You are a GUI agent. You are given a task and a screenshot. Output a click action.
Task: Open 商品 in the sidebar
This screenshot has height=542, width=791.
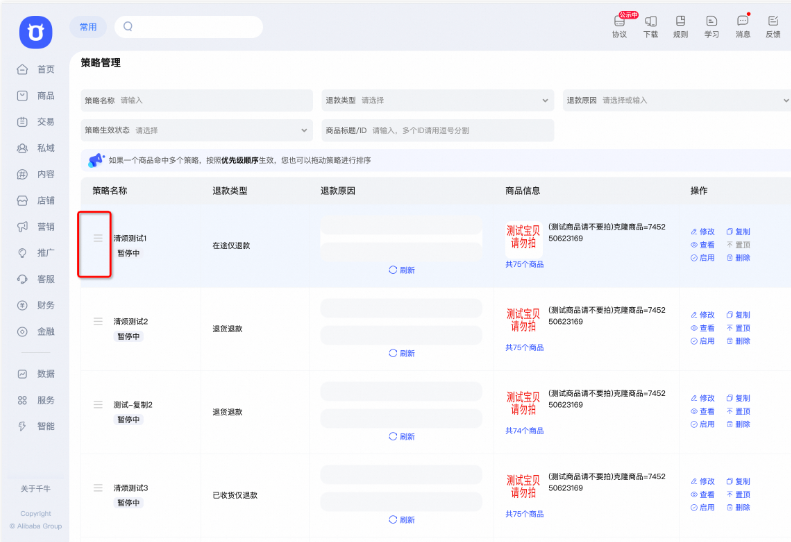(35, 95)
